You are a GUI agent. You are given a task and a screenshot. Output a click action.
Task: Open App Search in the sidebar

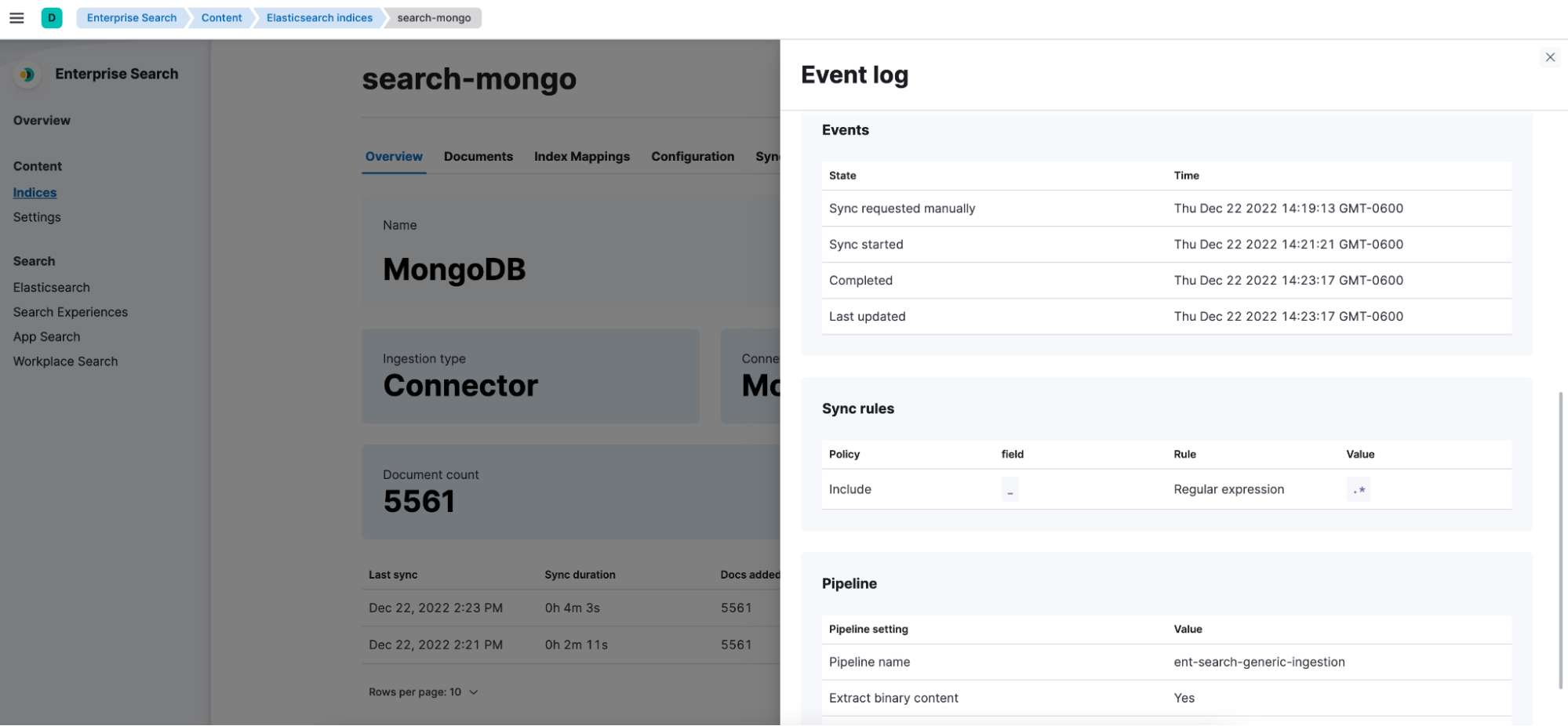point(46,336)
